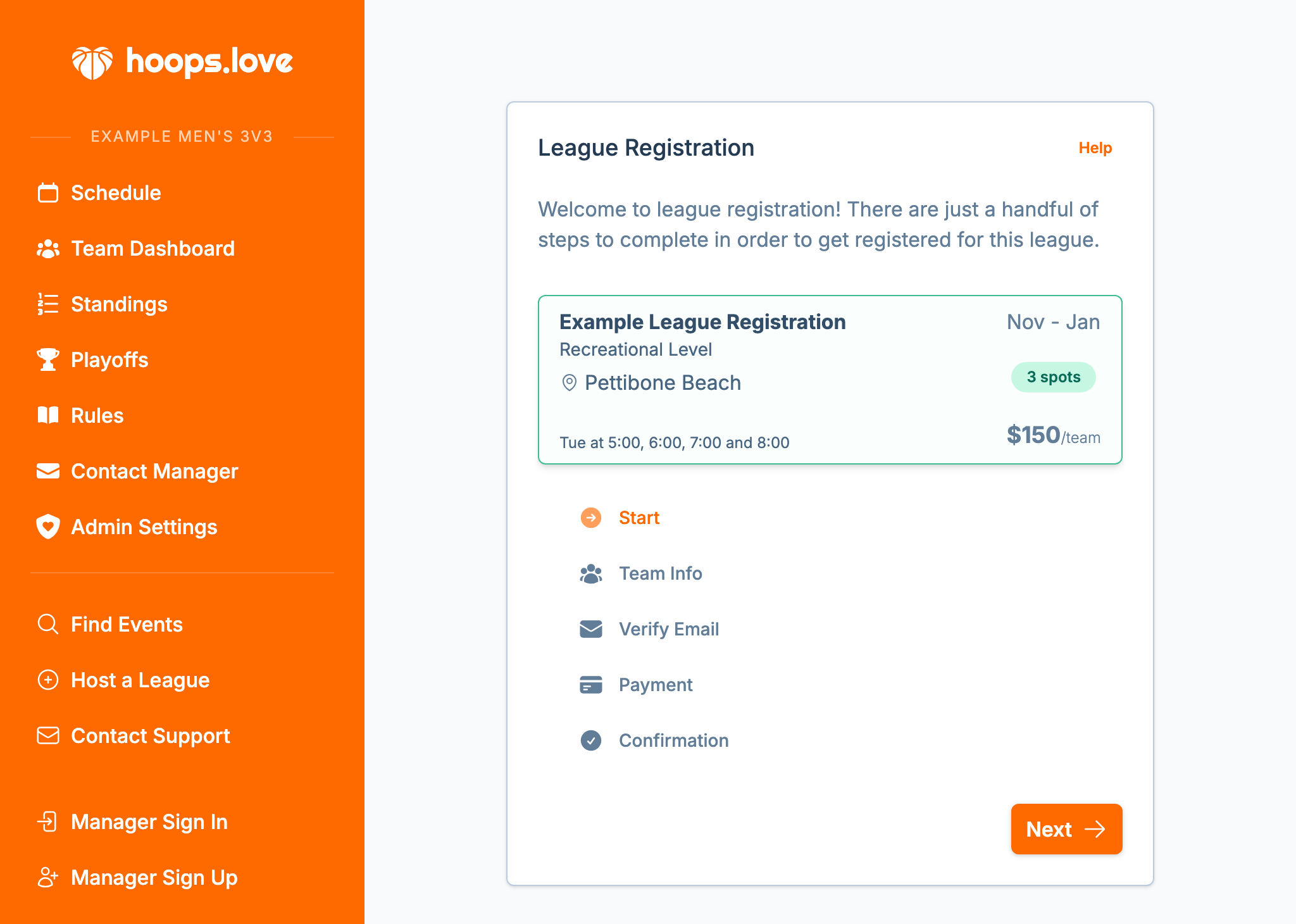Click the Contact Manager envelope icon

(x=47, y=471)
